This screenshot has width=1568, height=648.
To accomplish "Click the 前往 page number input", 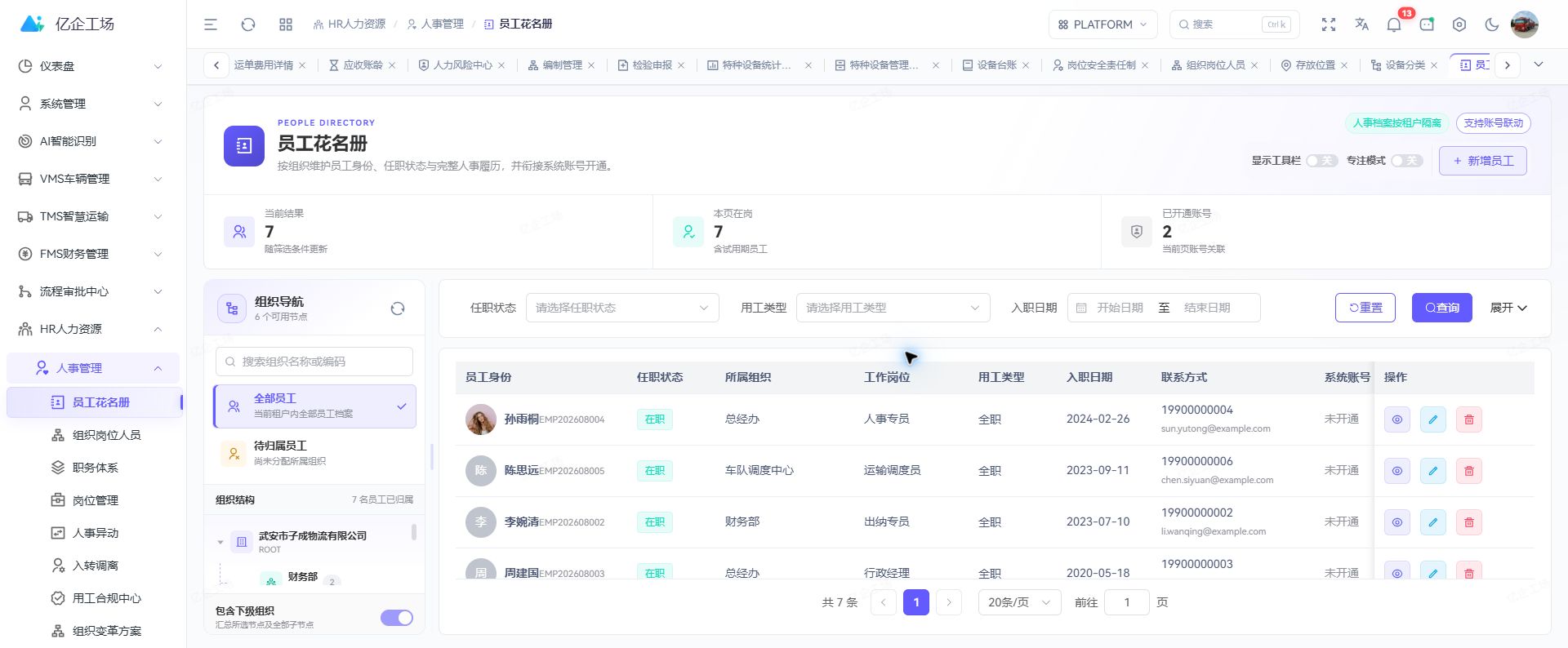I will coord(1127,602).
